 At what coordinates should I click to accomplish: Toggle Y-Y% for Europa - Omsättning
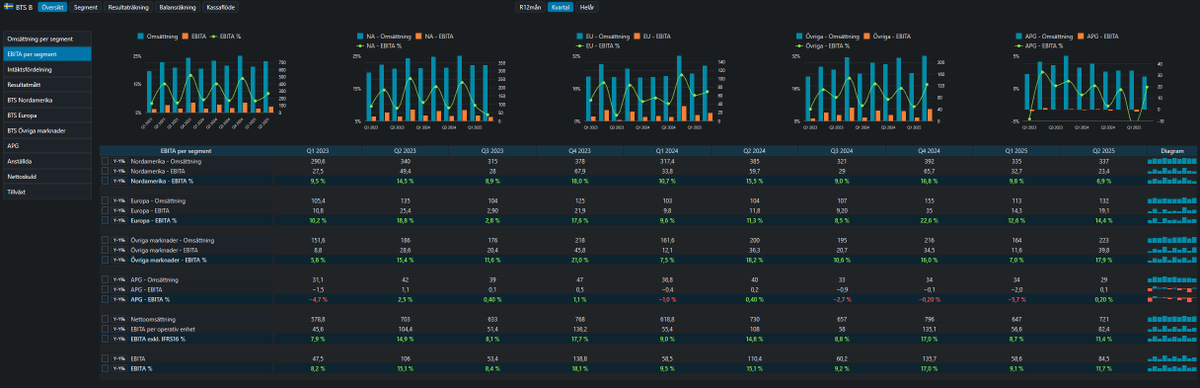tap(119, 200)
